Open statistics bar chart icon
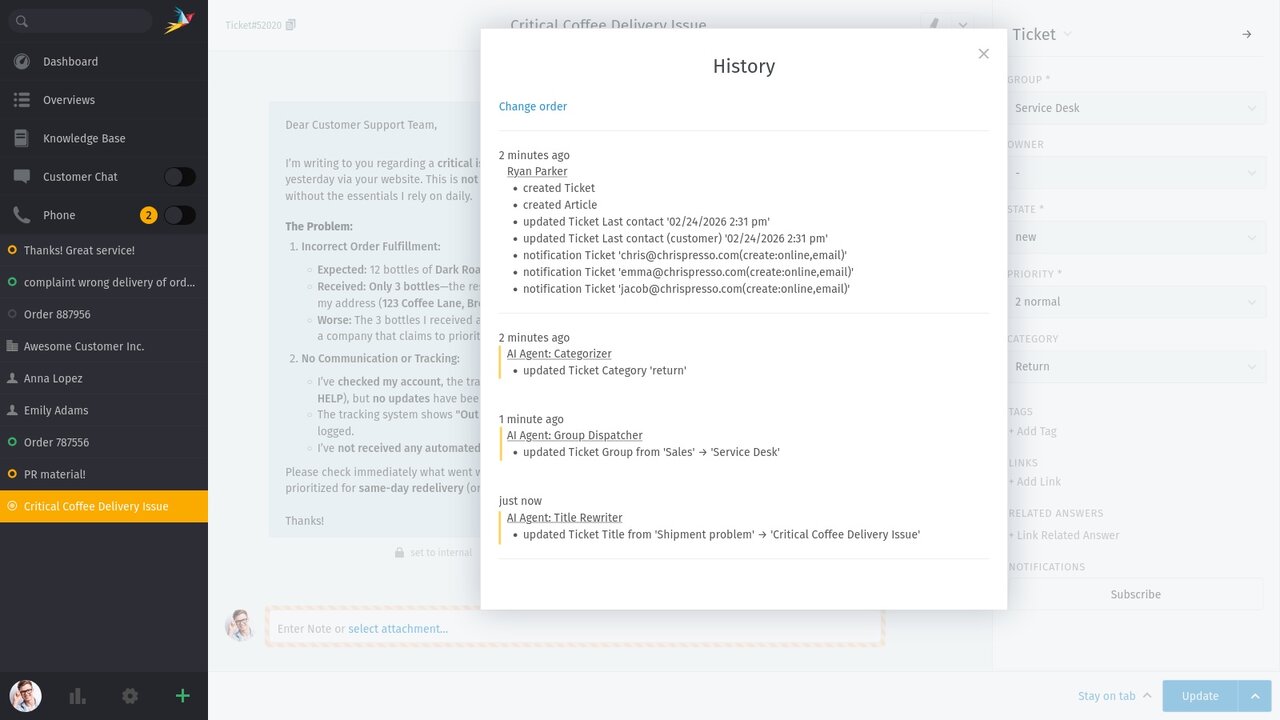 pos(77,696)
